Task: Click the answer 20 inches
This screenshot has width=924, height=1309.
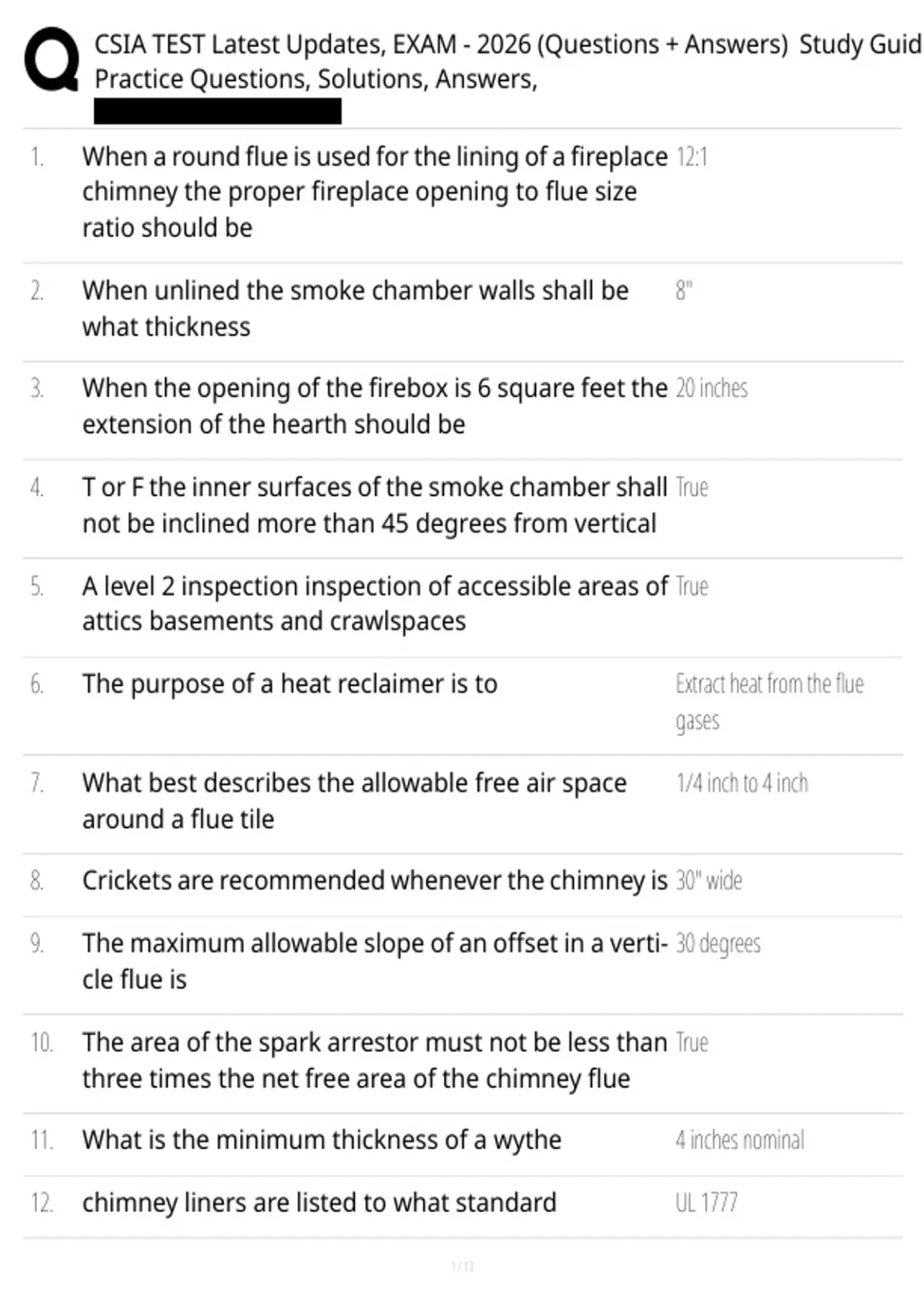Action: pyautogui.click(x=711, y=388)
